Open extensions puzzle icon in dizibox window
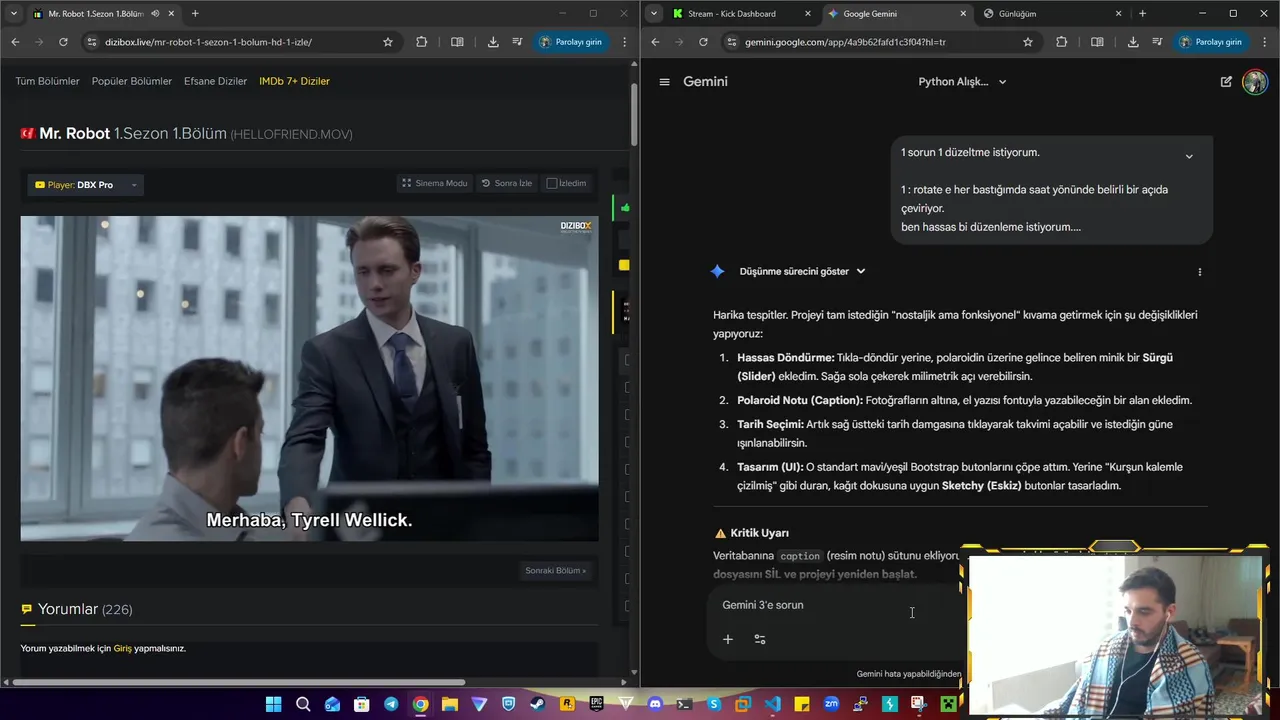 click(x=421, y=42)
